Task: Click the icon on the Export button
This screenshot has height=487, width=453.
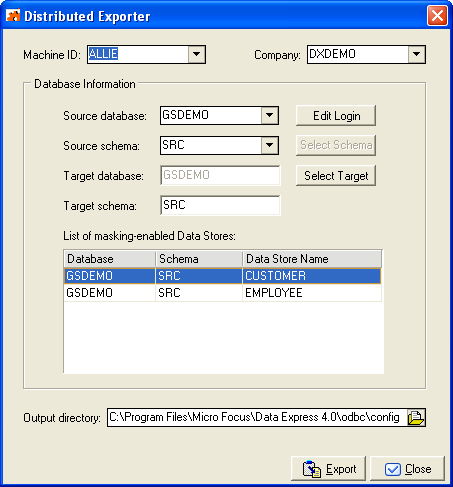Action: coord(312,469)
